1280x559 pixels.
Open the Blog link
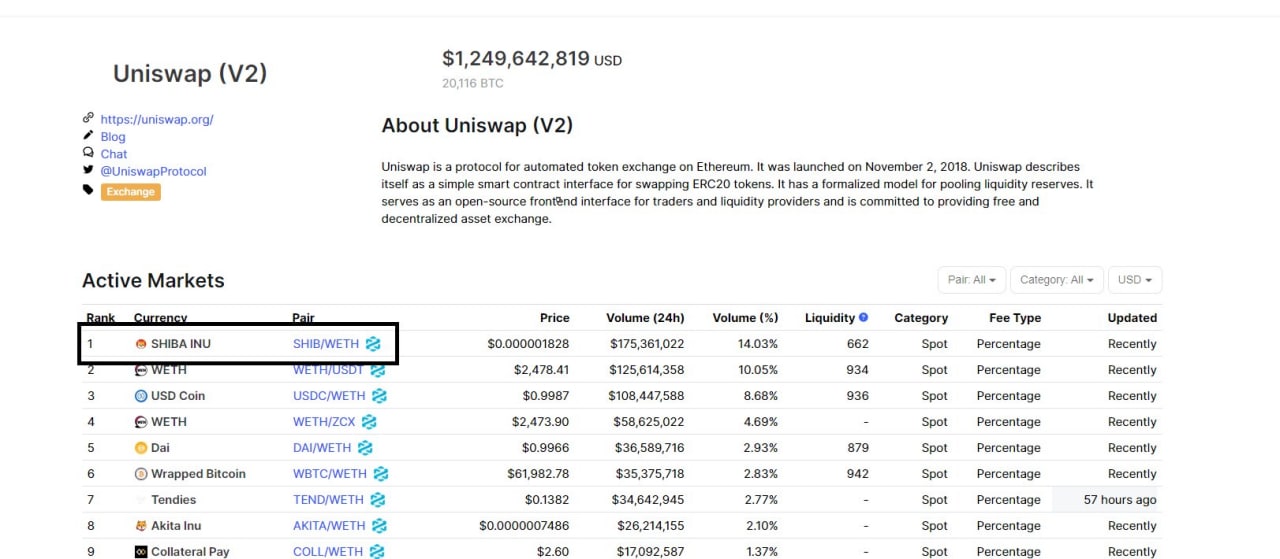tap(113, 136)
